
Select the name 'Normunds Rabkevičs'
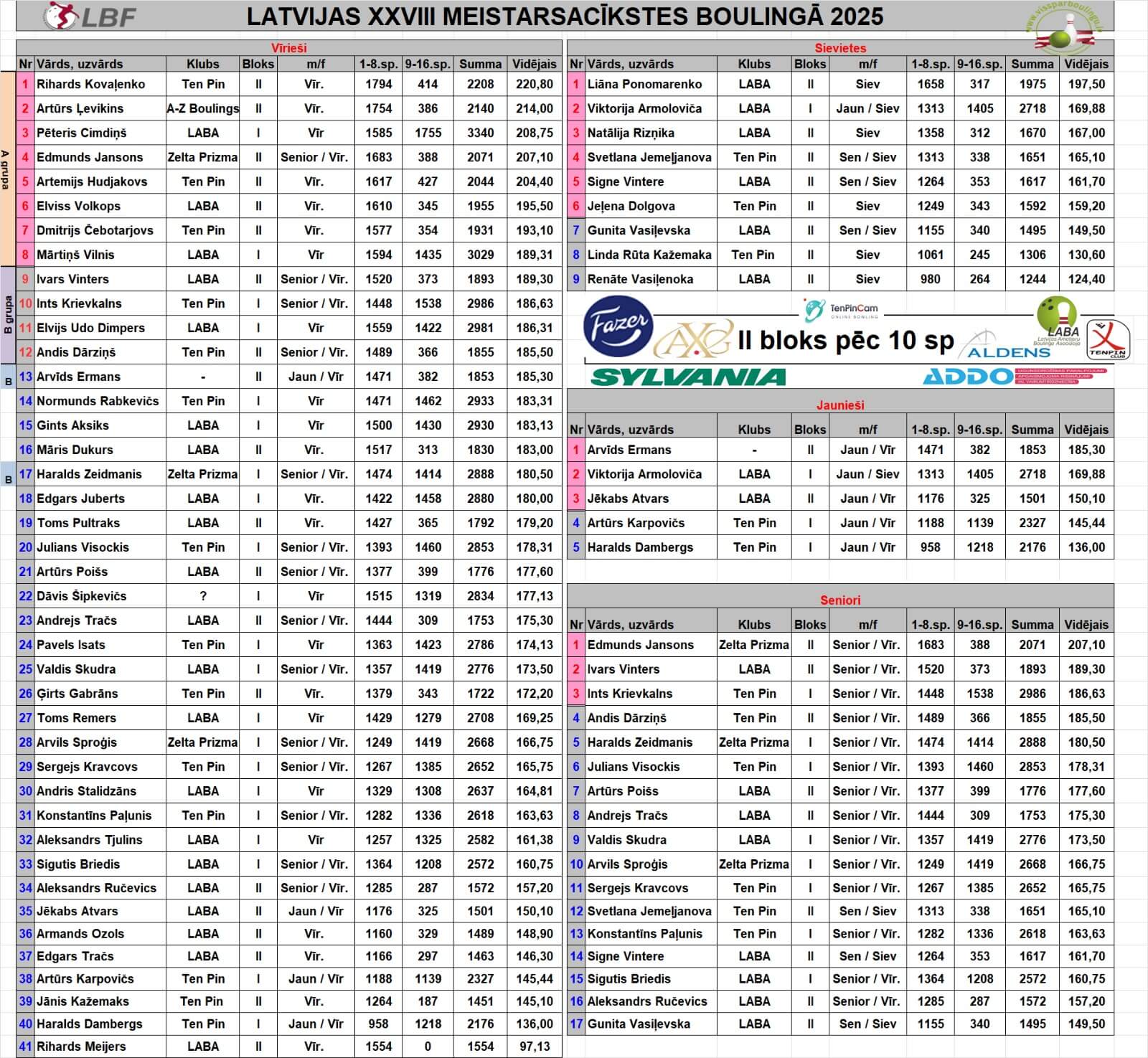point(98,401)
